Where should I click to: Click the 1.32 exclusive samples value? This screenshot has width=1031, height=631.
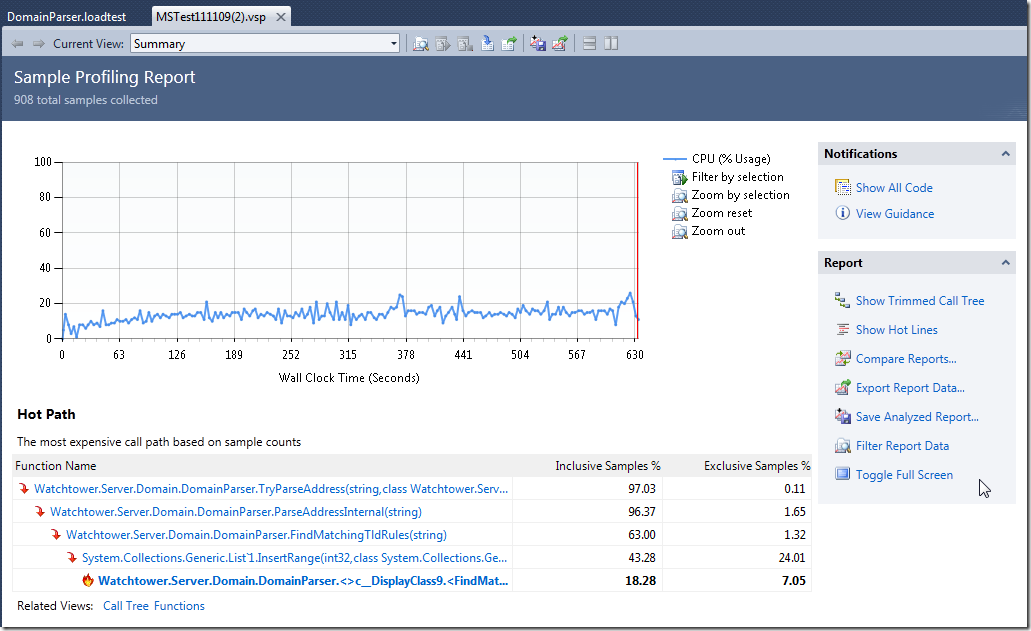click(x=795, y=535)
